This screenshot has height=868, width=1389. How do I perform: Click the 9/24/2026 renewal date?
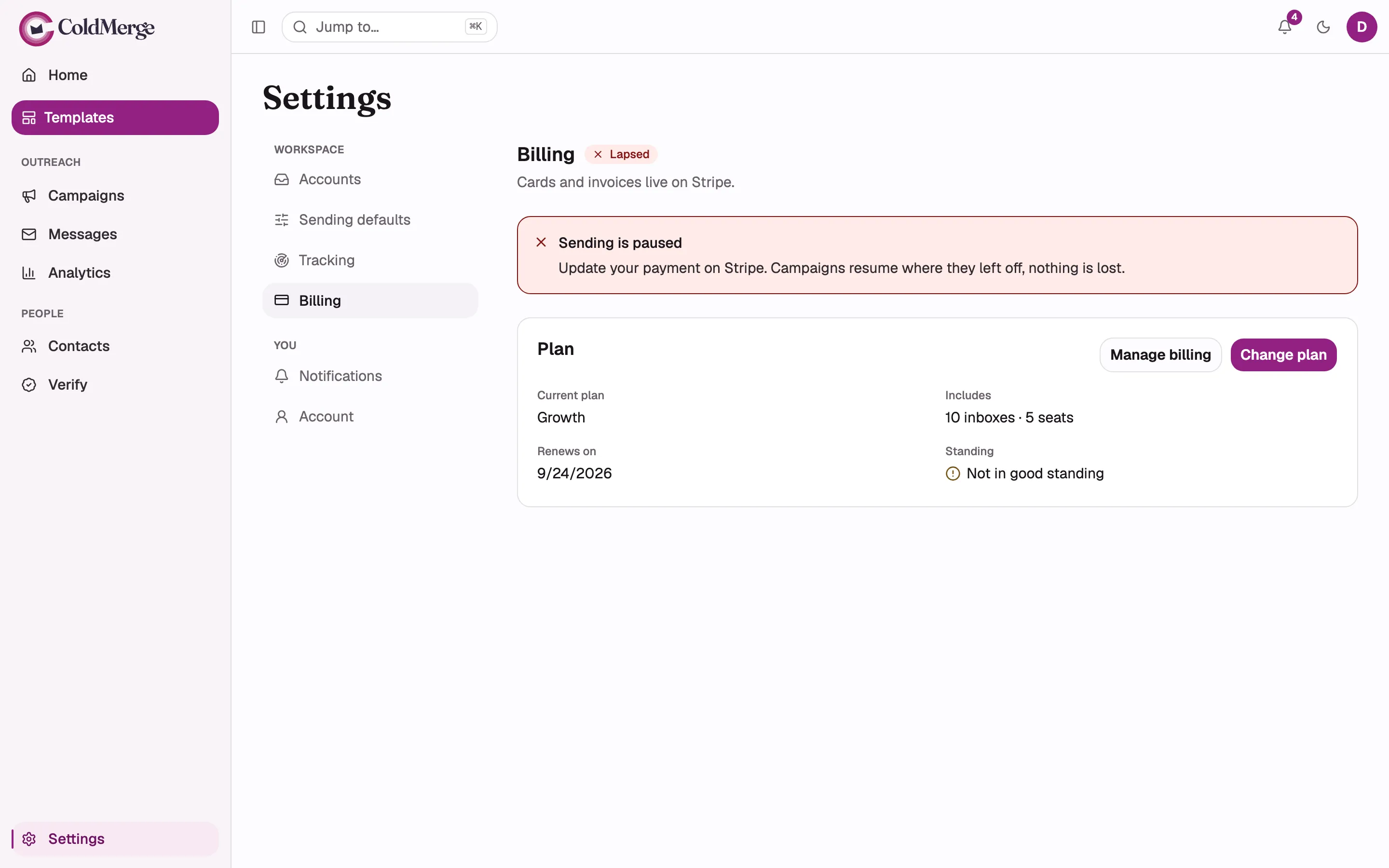(x=574, y=473)
